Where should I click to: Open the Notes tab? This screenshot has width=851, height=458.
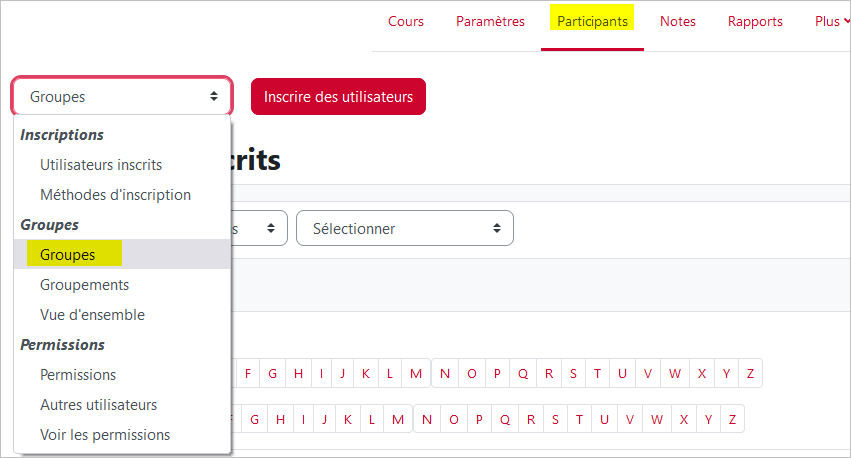coord(677,22)
